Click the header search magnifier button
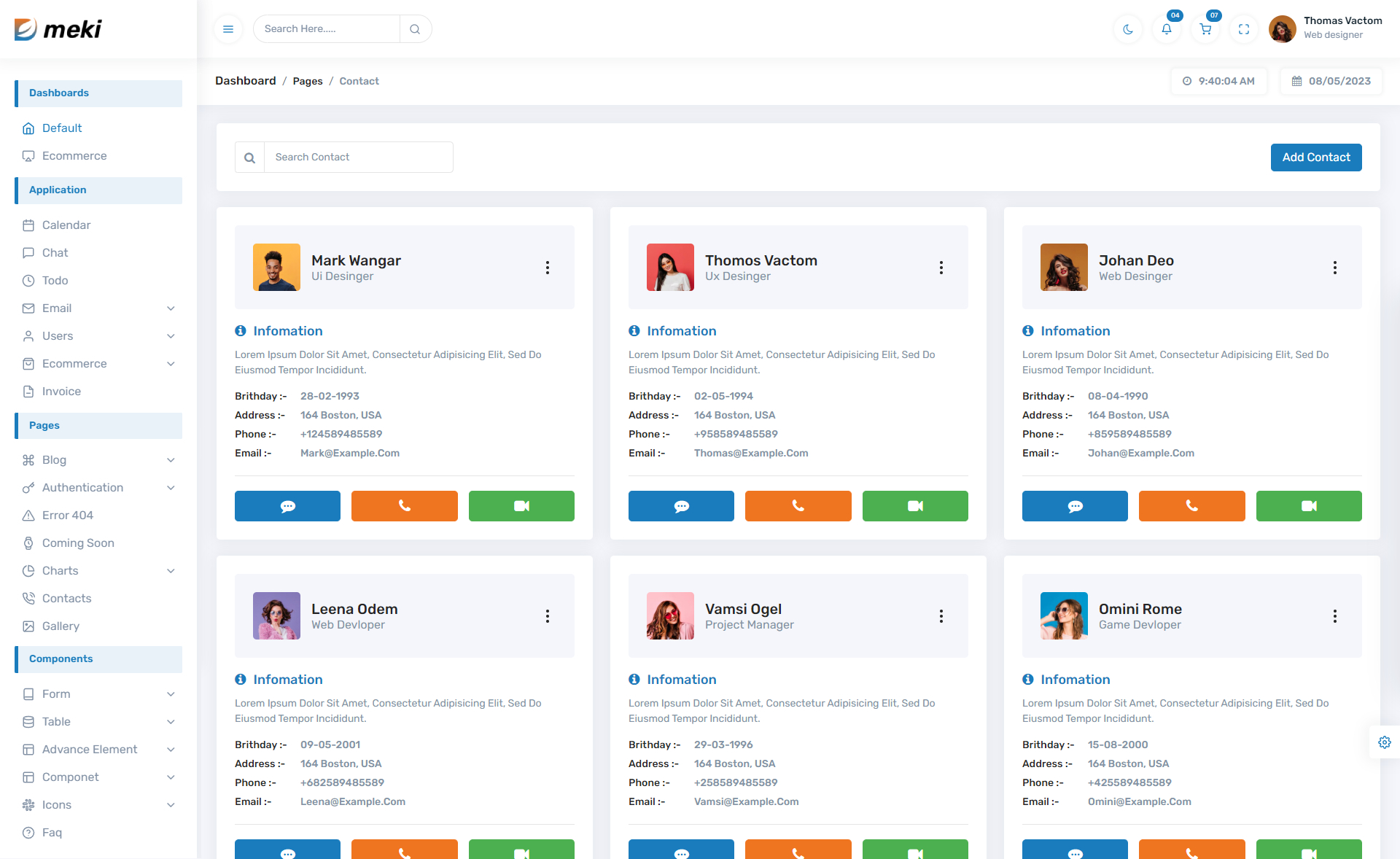1400x859 pixels. click(415, 29)
